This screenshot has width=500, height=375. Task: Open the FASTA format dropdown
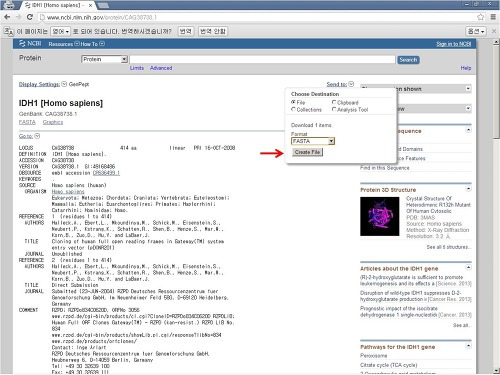point(313,141)
